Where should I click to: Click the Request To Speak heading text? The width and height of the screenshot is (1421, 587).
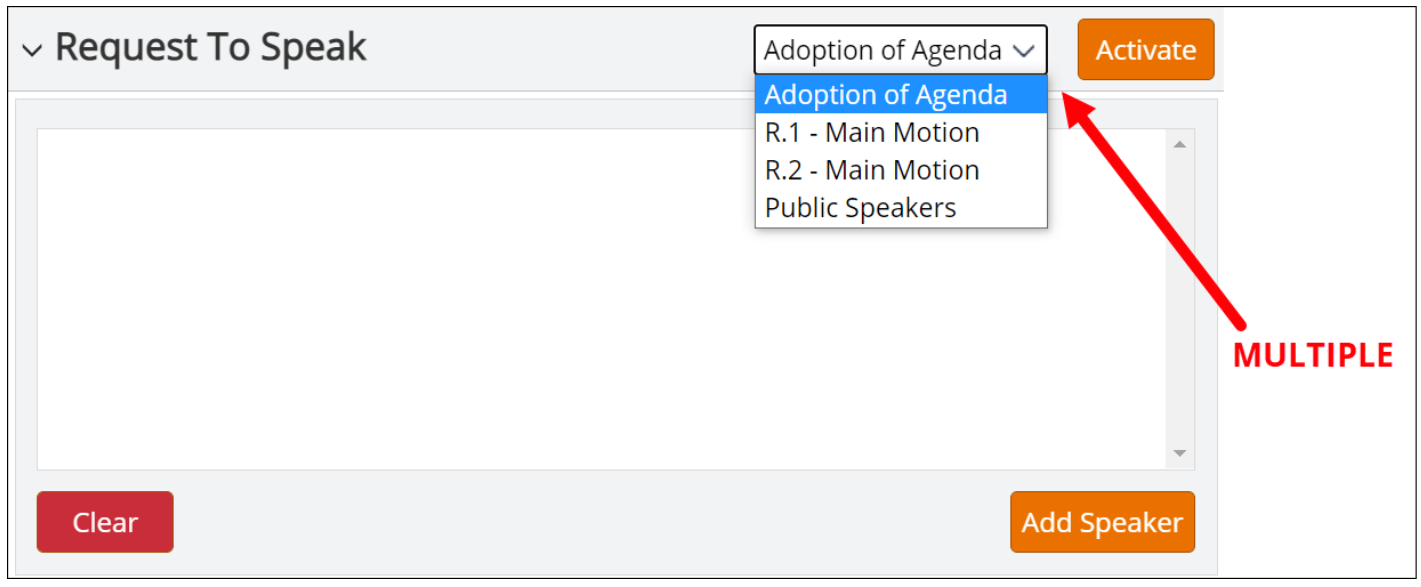click(211, 48)
